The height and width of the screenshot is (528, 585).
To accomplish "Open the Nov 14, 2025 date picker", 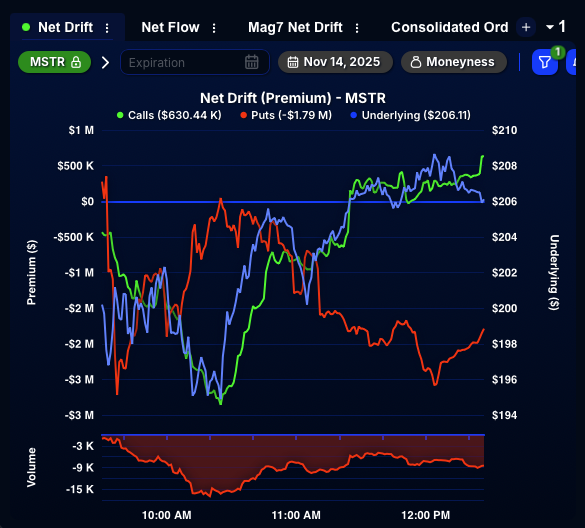I will [335, 62].
